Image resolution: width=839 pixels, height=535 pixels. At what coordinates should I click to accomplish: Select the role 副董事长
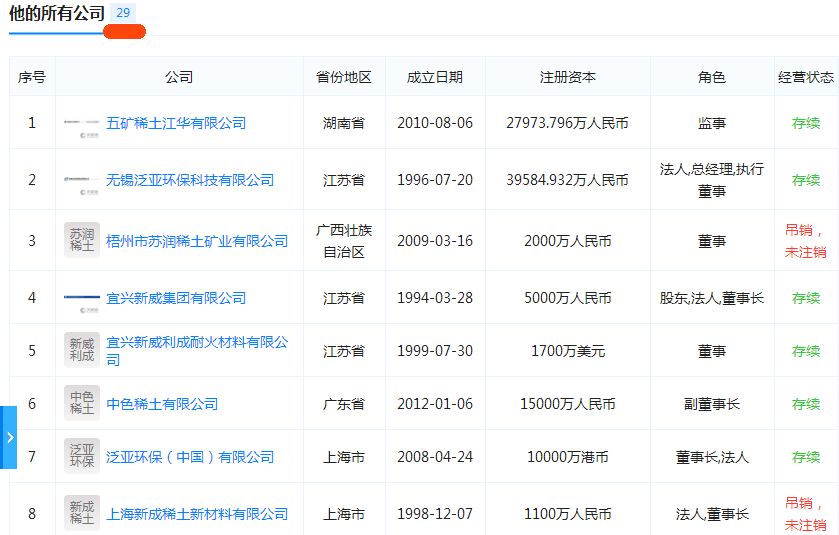pyautogui.click(x=712, y=403)
